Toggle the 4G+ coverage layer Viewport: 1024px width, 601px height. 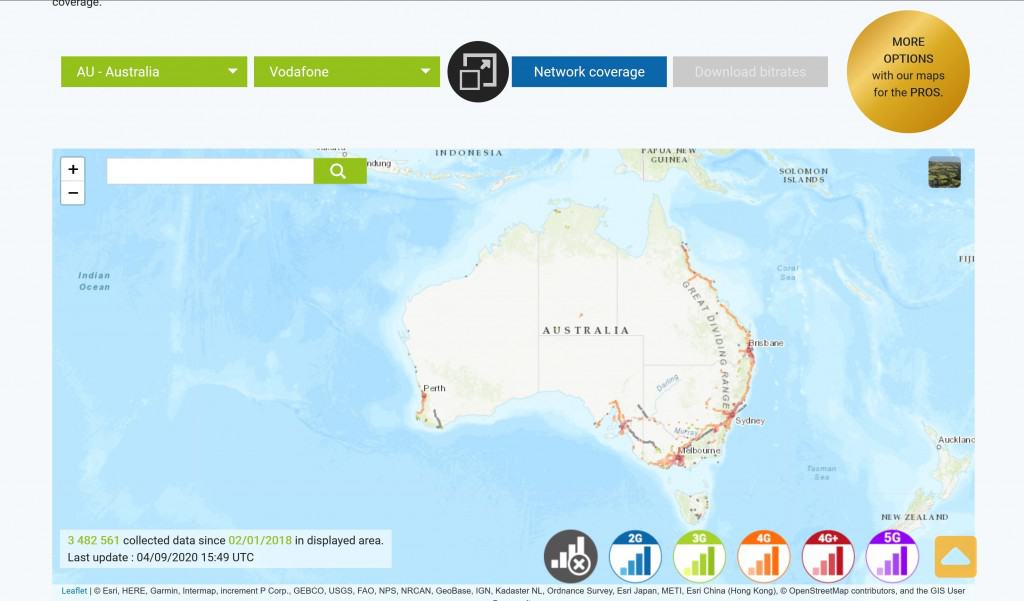coord(828,557)
